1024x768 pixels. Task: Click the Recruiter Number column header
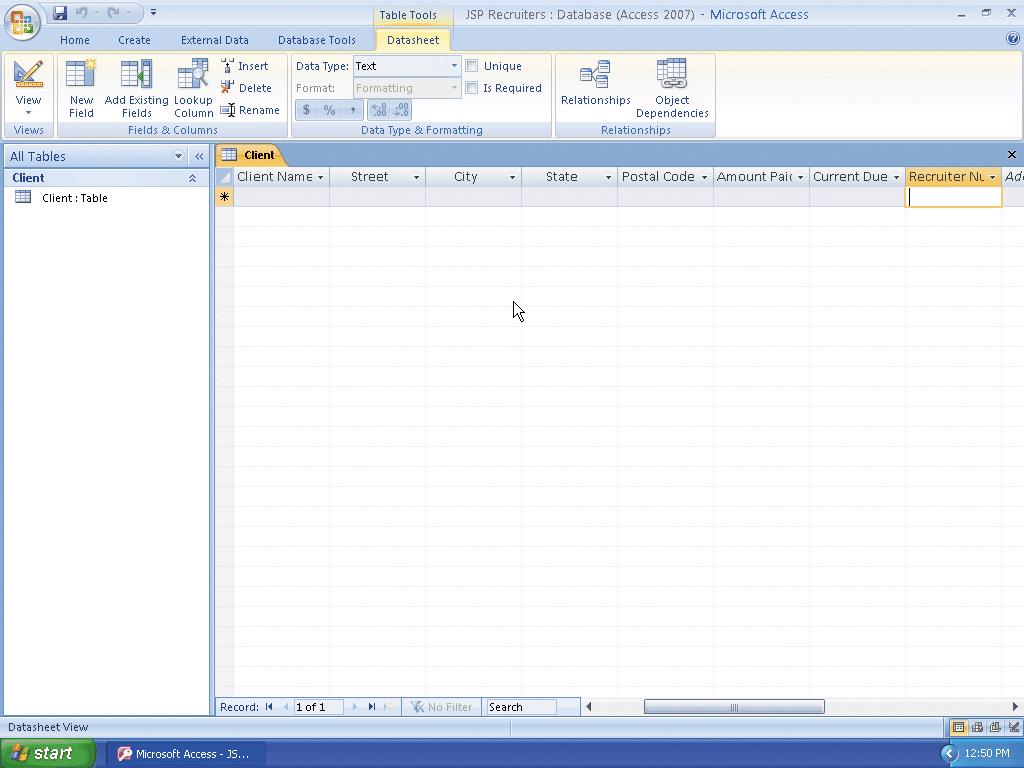point(953,177)
